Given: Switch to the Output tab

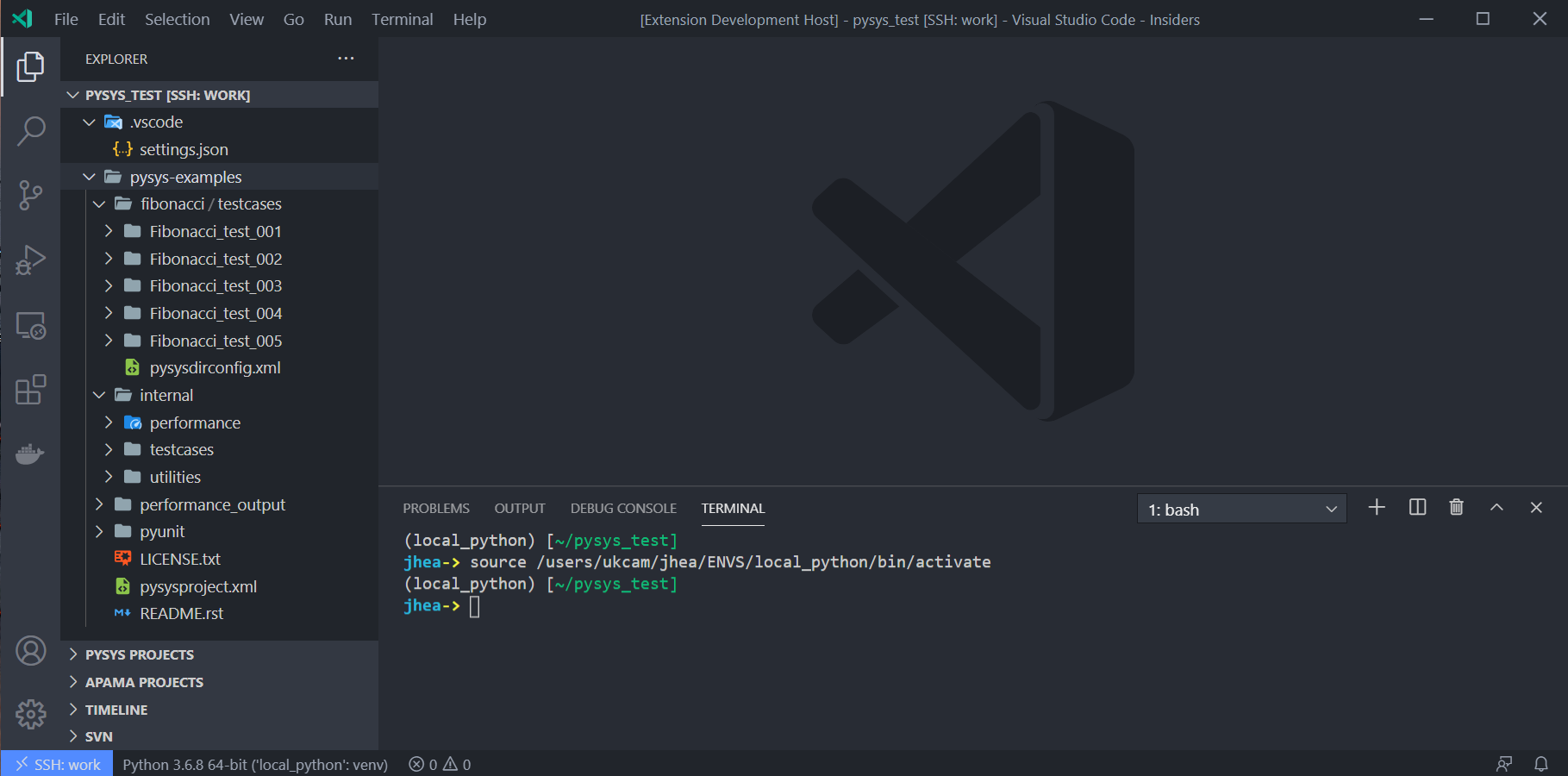Looking at the screenshot, I should [x=520, y=509].
